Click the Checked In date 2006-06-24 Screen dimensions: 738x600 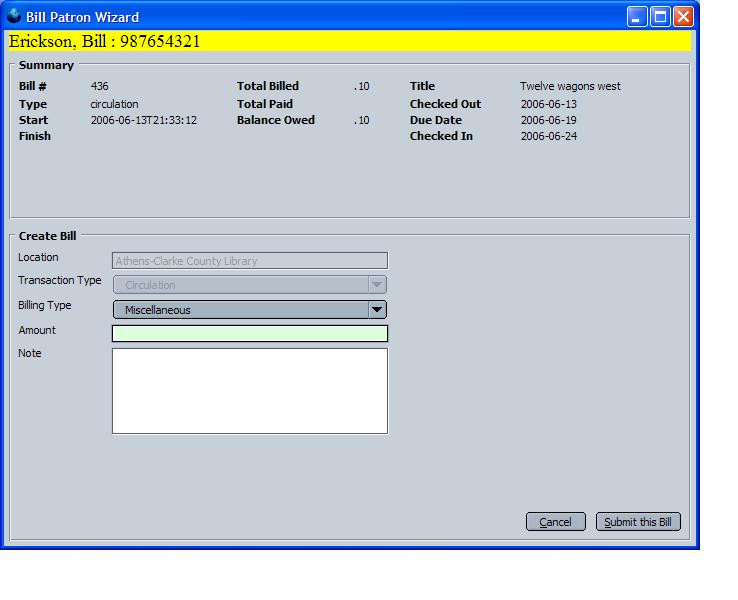coord(548,137)
